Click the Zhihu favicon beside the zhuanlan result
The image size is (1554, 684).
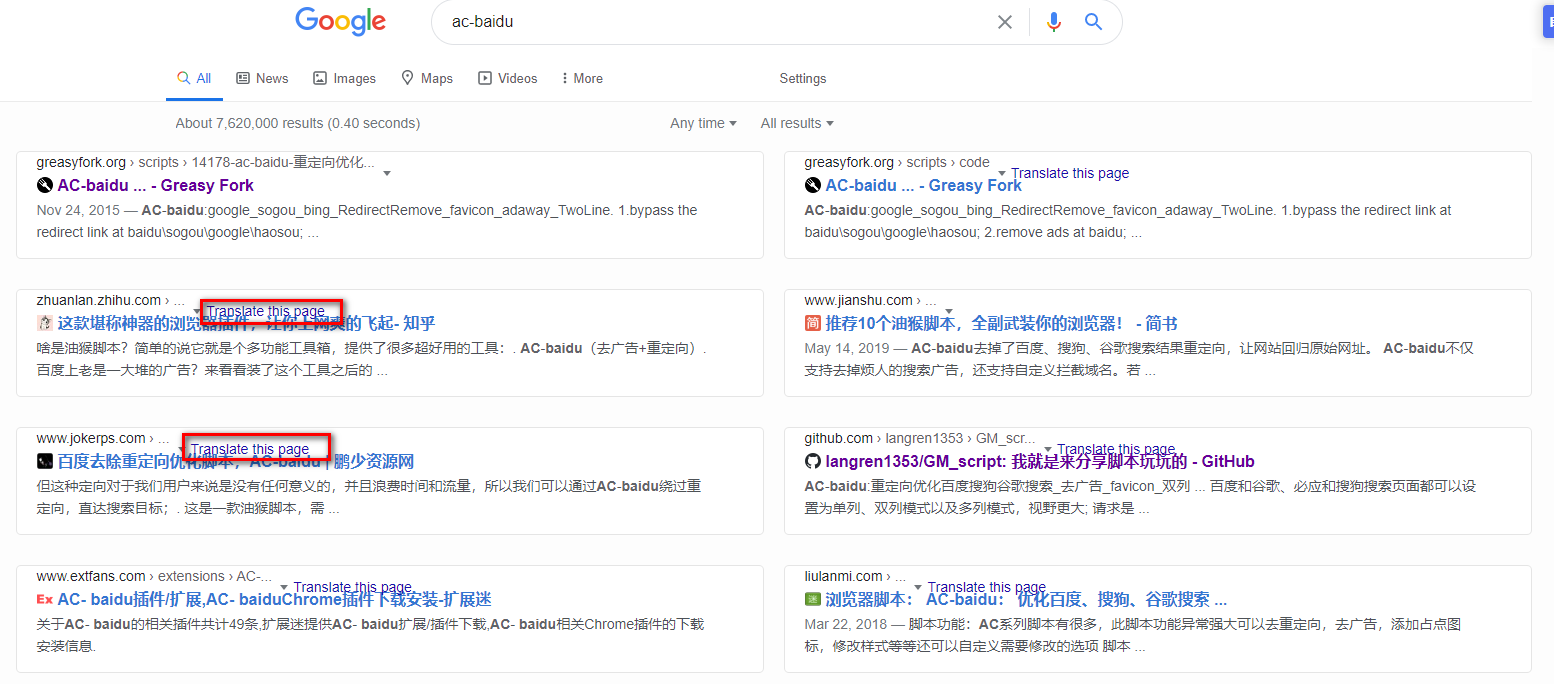click(x=45, y=323)
